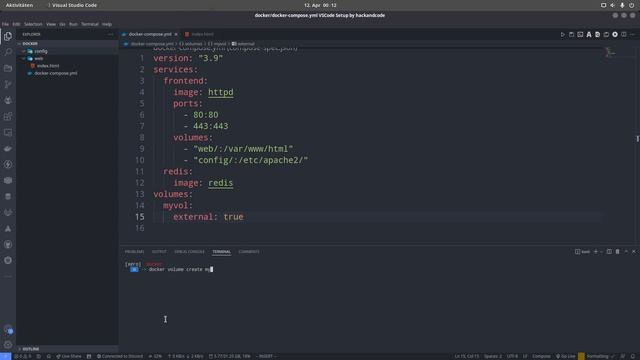Click the clock date in top bar
This screenshot has width=640, height=360.
coord(320,5)
